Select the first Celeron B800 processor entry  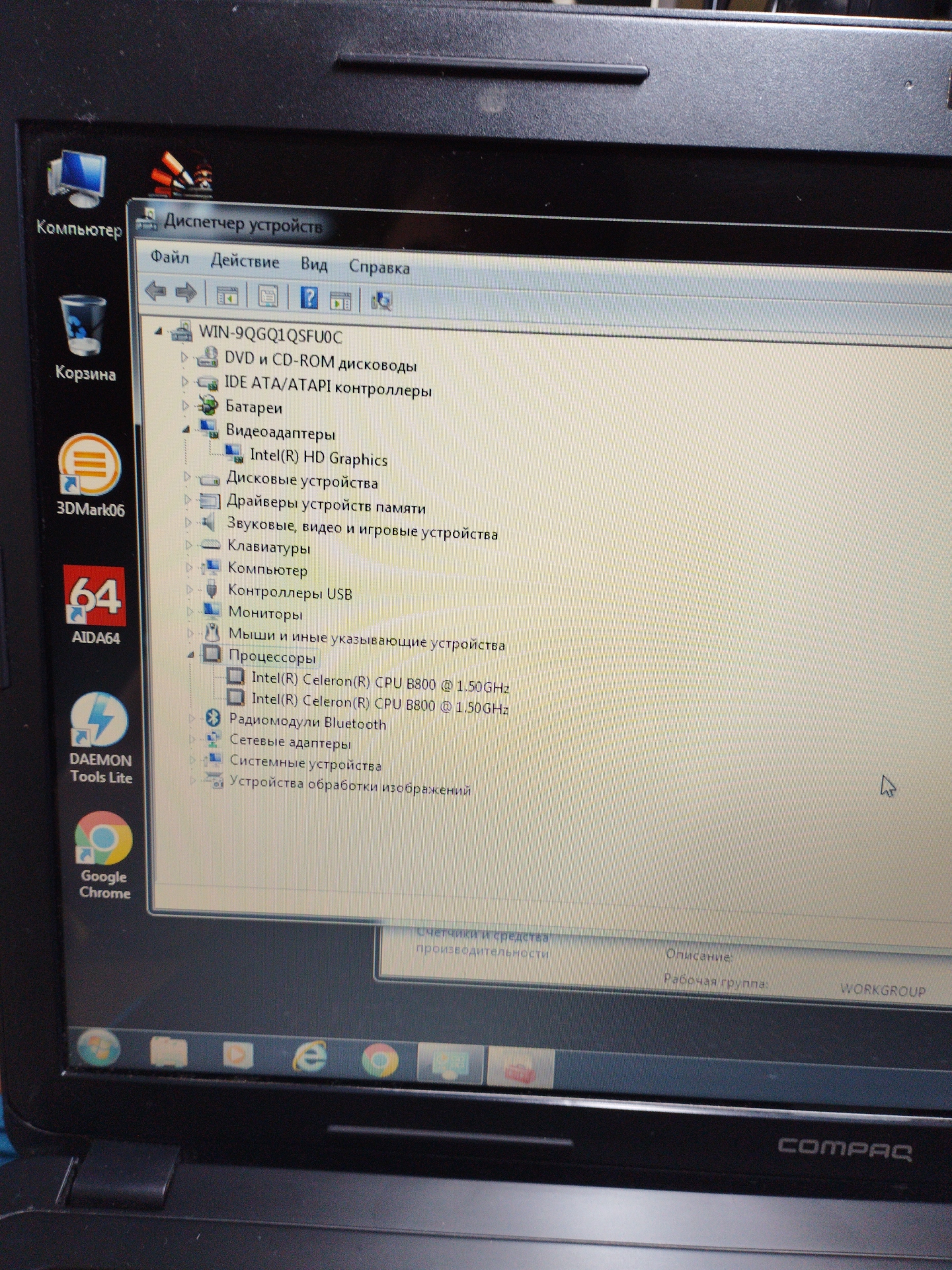coord(380,682)
